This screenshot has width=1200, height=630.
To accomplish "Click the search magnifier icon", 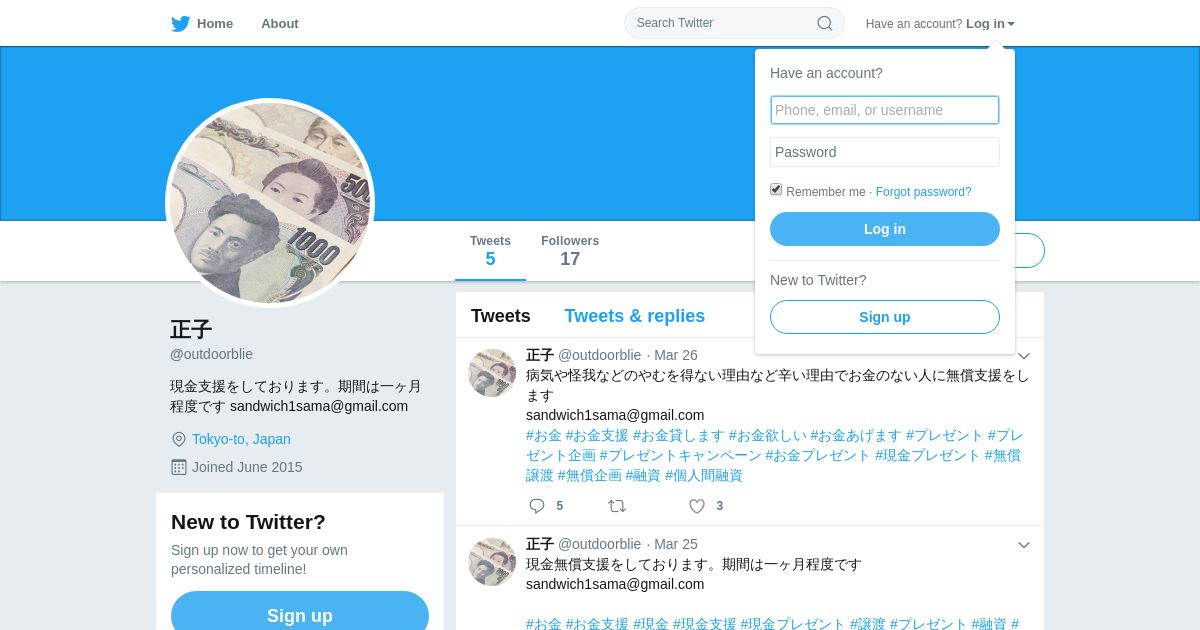I will click(825, 23).
